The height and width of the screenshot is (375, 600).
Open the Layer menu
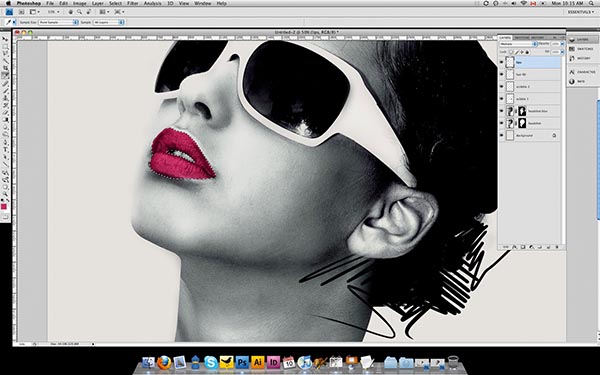[97, 3]
